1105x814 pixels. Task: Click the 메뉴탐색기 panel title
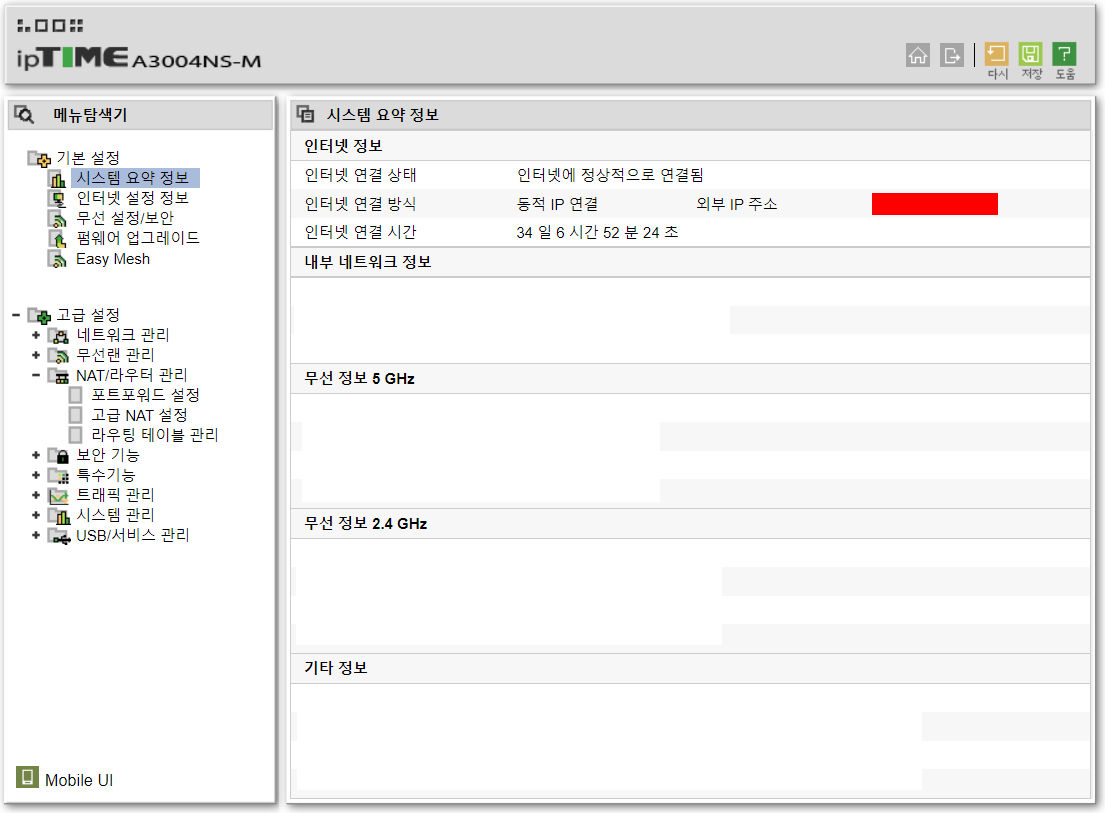tap(90, 115)
